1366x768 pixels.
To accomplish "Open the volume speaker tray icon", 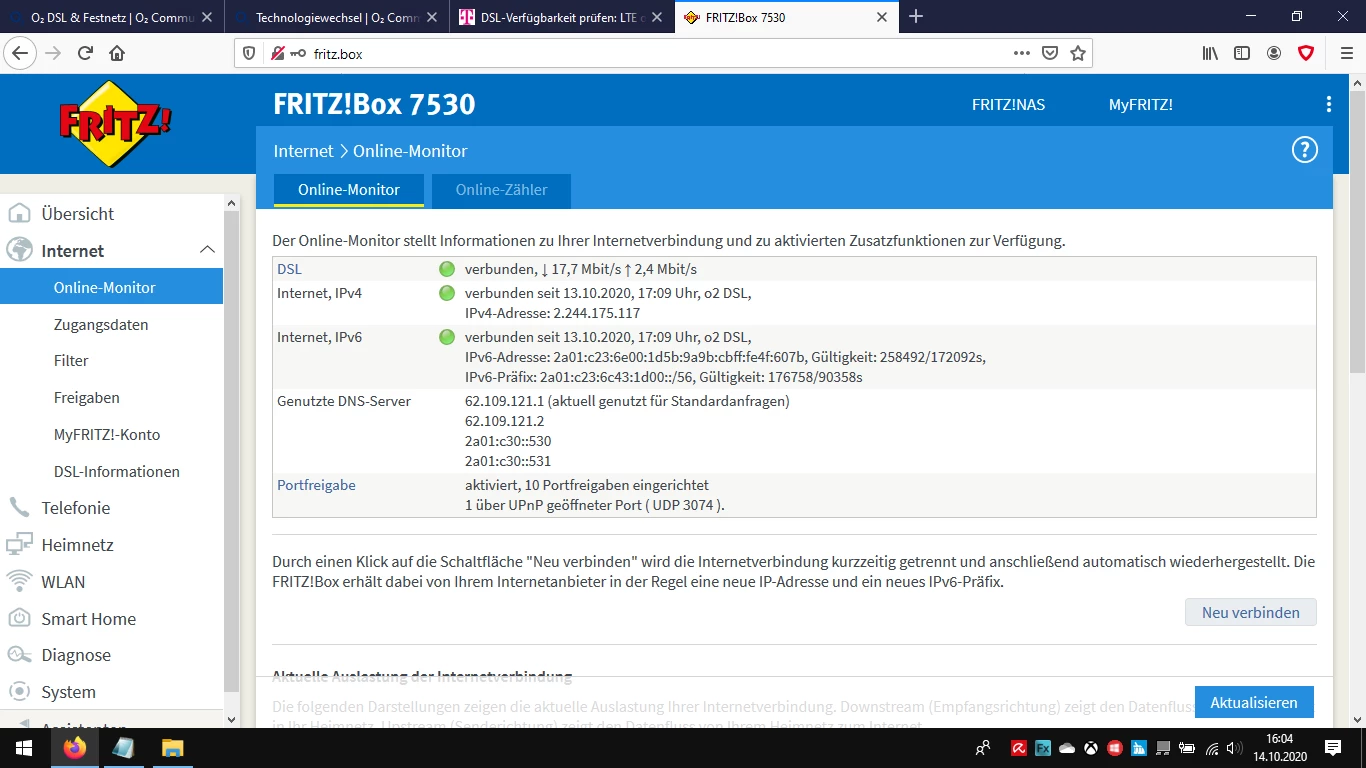I will pos(1236,747).
